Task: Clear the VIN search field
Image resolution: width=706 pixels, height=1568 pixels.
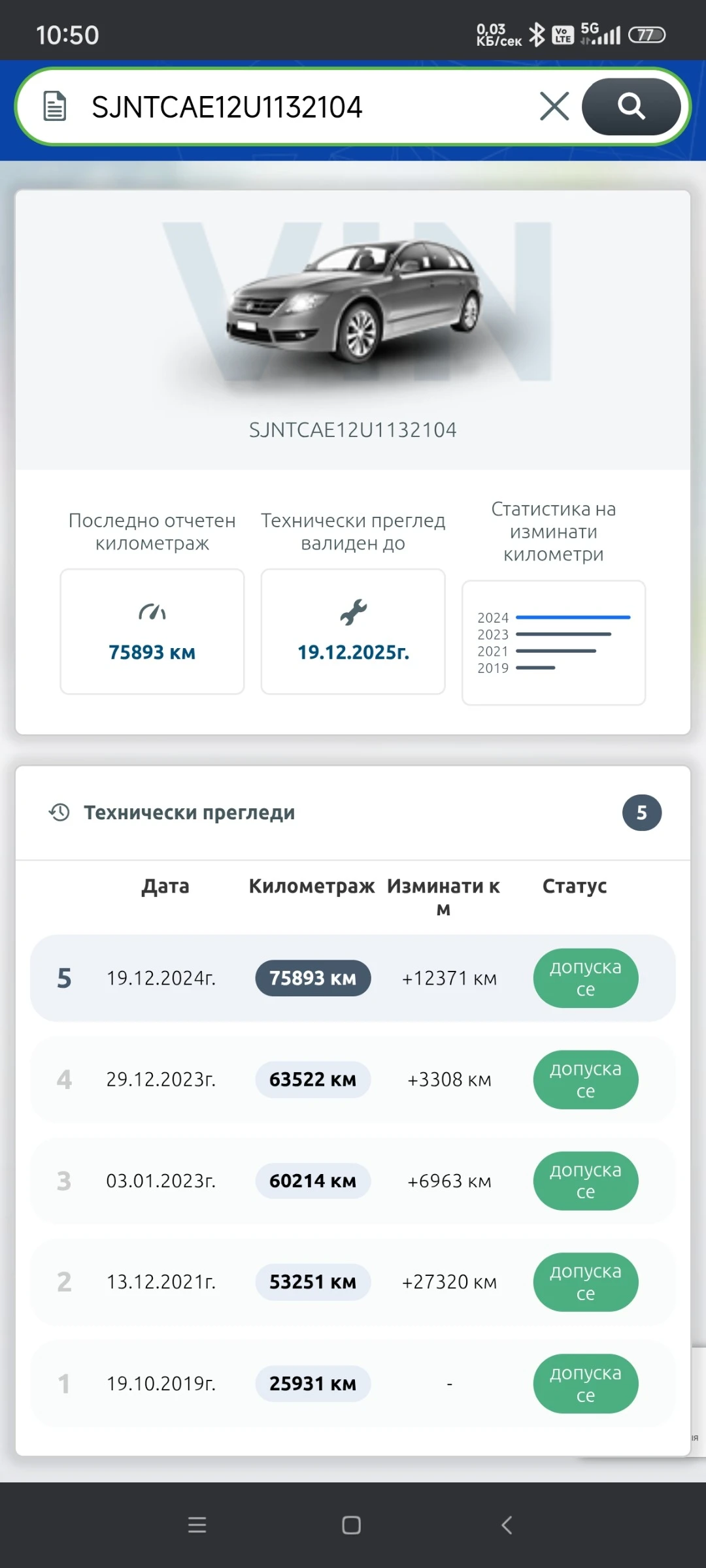Action: pyautogui.click(x=554, y=106)
